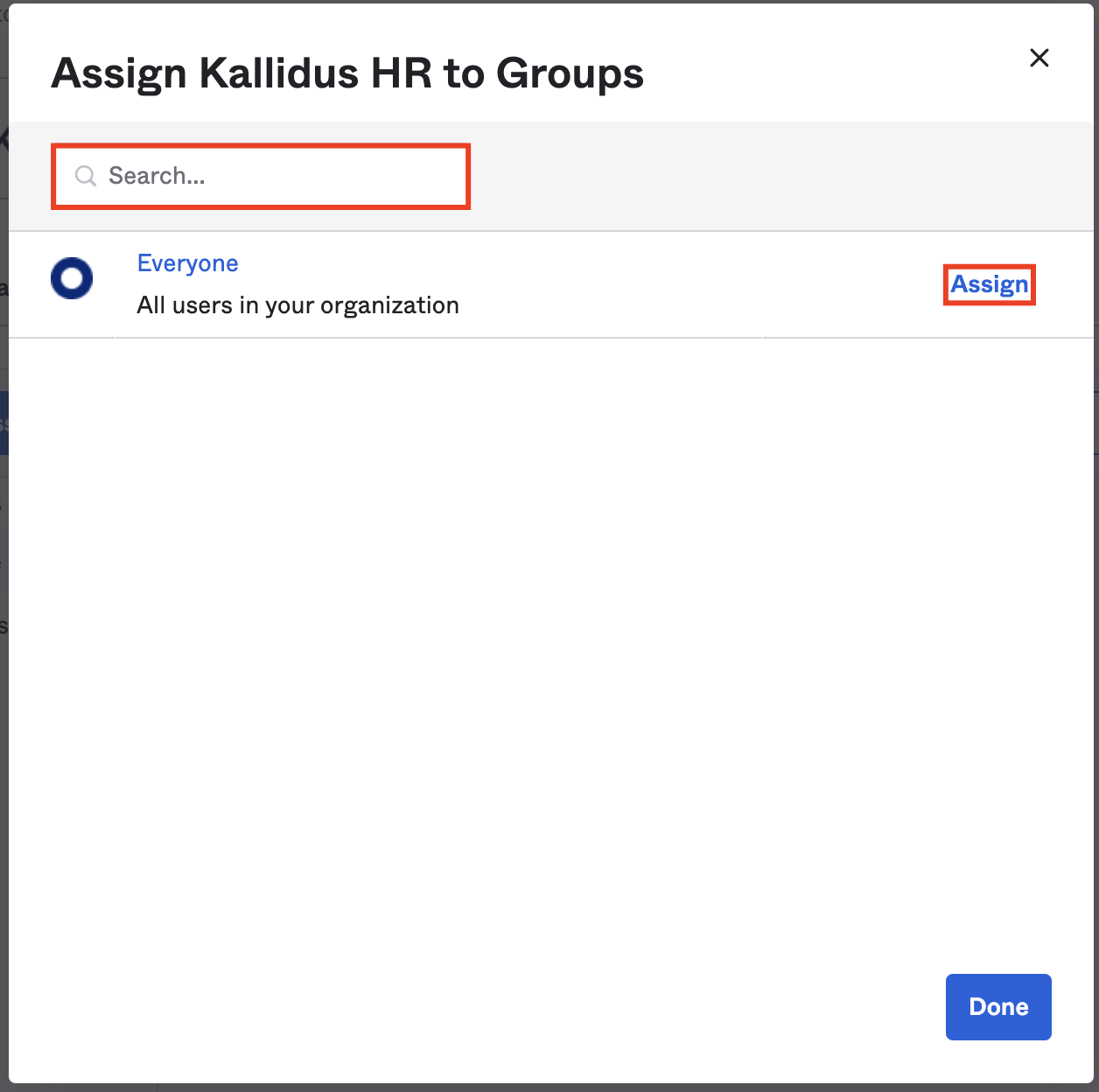This screenshot has width=1099, height=1092.
Task: Focus the Search groups input field
Action: (262, 176)
